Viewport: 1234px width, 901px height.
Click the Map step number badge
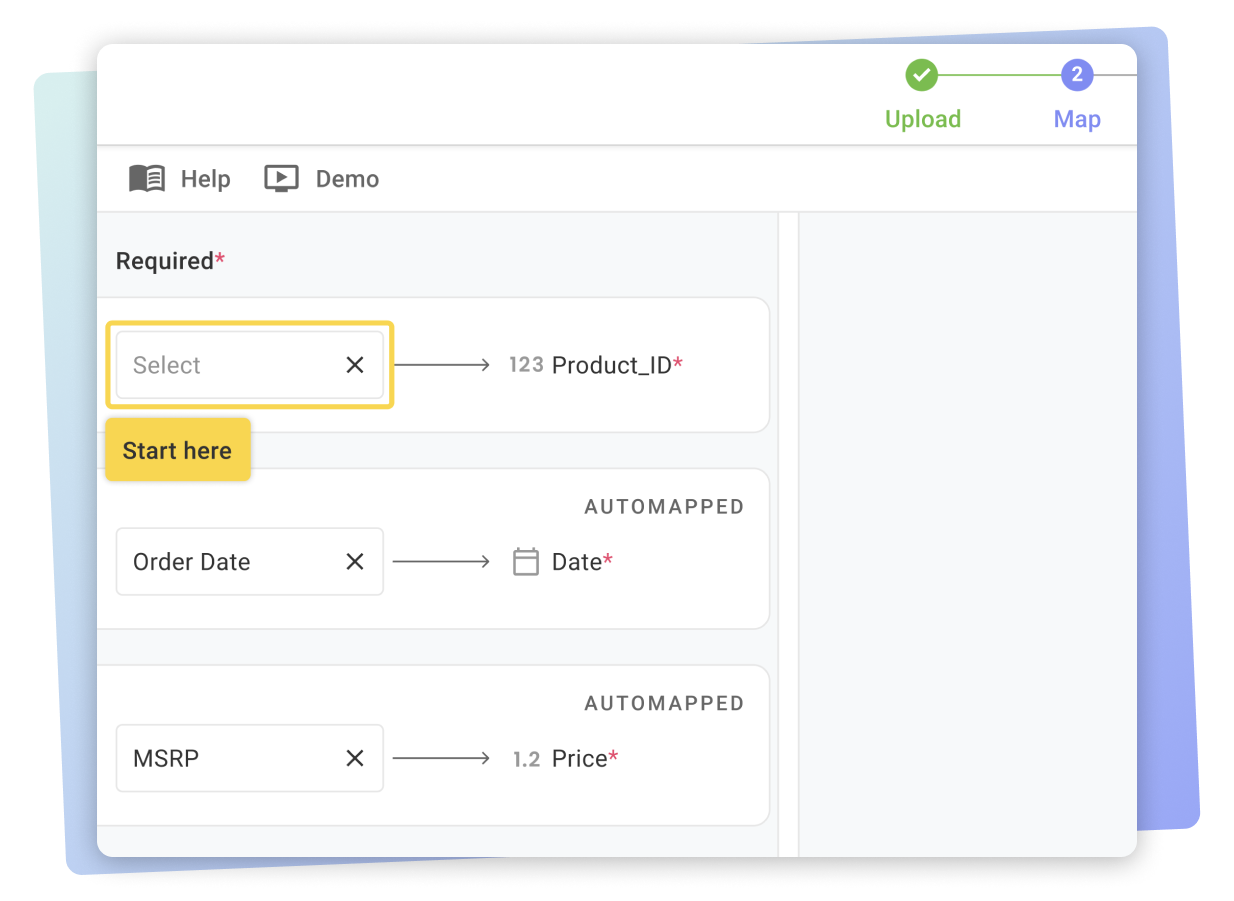(x=1077, y=75)
